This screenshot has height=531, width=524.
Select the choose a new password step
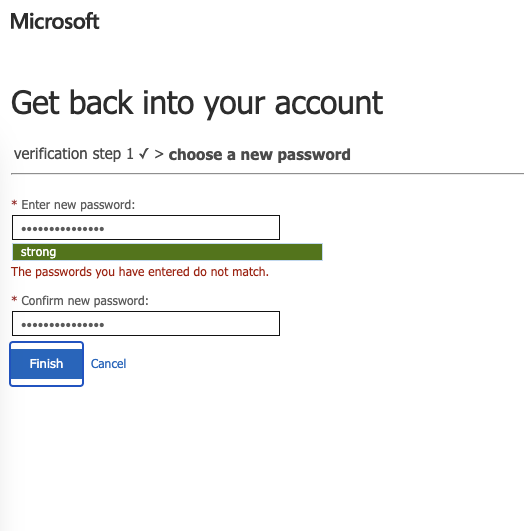(x=259, y=155)
